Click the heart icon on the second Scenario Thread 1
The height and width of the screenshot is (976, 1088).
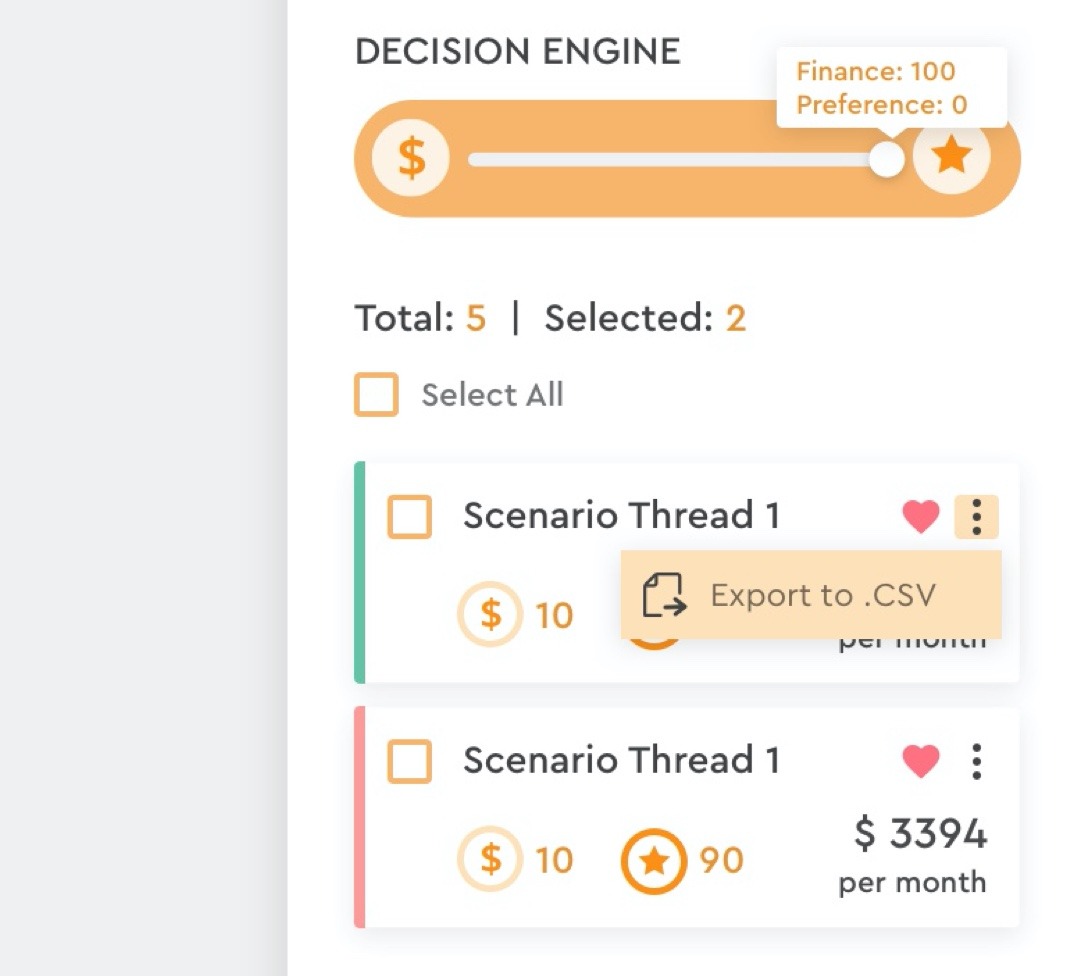click(920, 760)
